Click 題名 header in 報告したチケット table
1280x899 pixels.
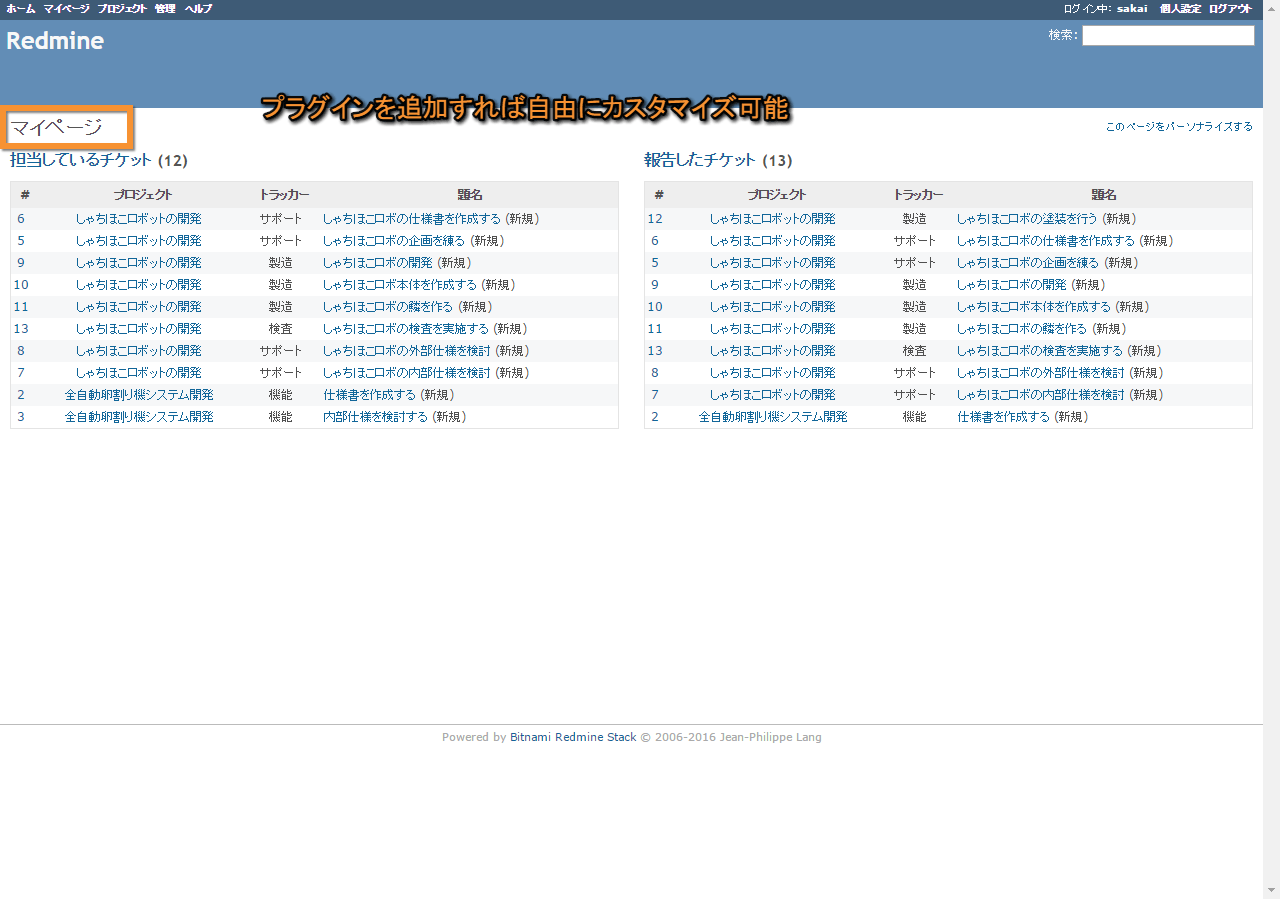[1104, 195]
